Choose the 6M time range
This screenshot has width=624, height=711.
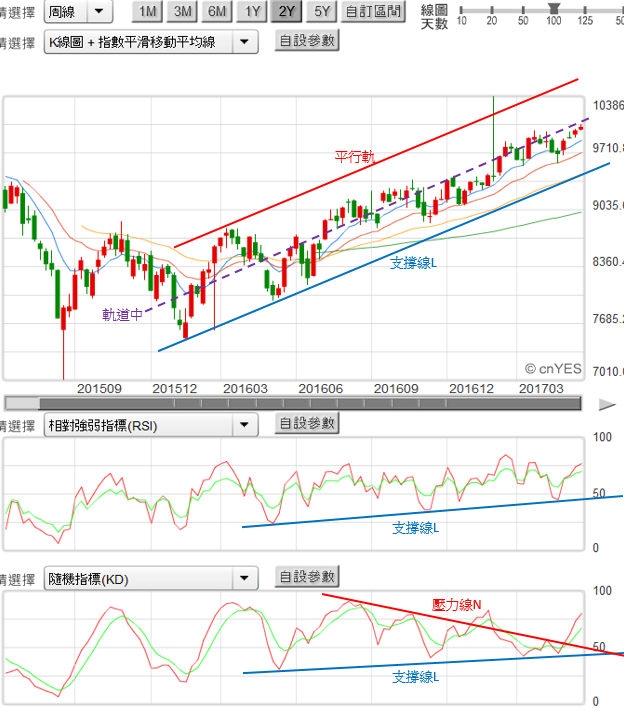[x=217, y=12]
